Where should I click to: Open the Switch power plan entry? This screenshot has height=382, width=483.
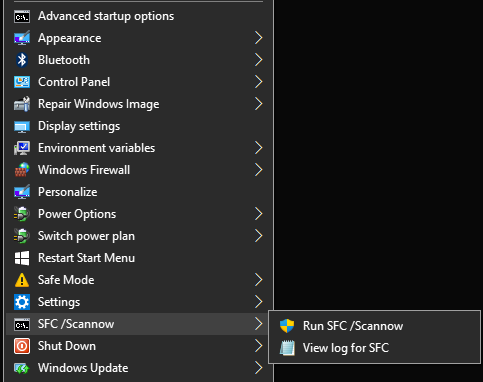(x=137, y=236)
